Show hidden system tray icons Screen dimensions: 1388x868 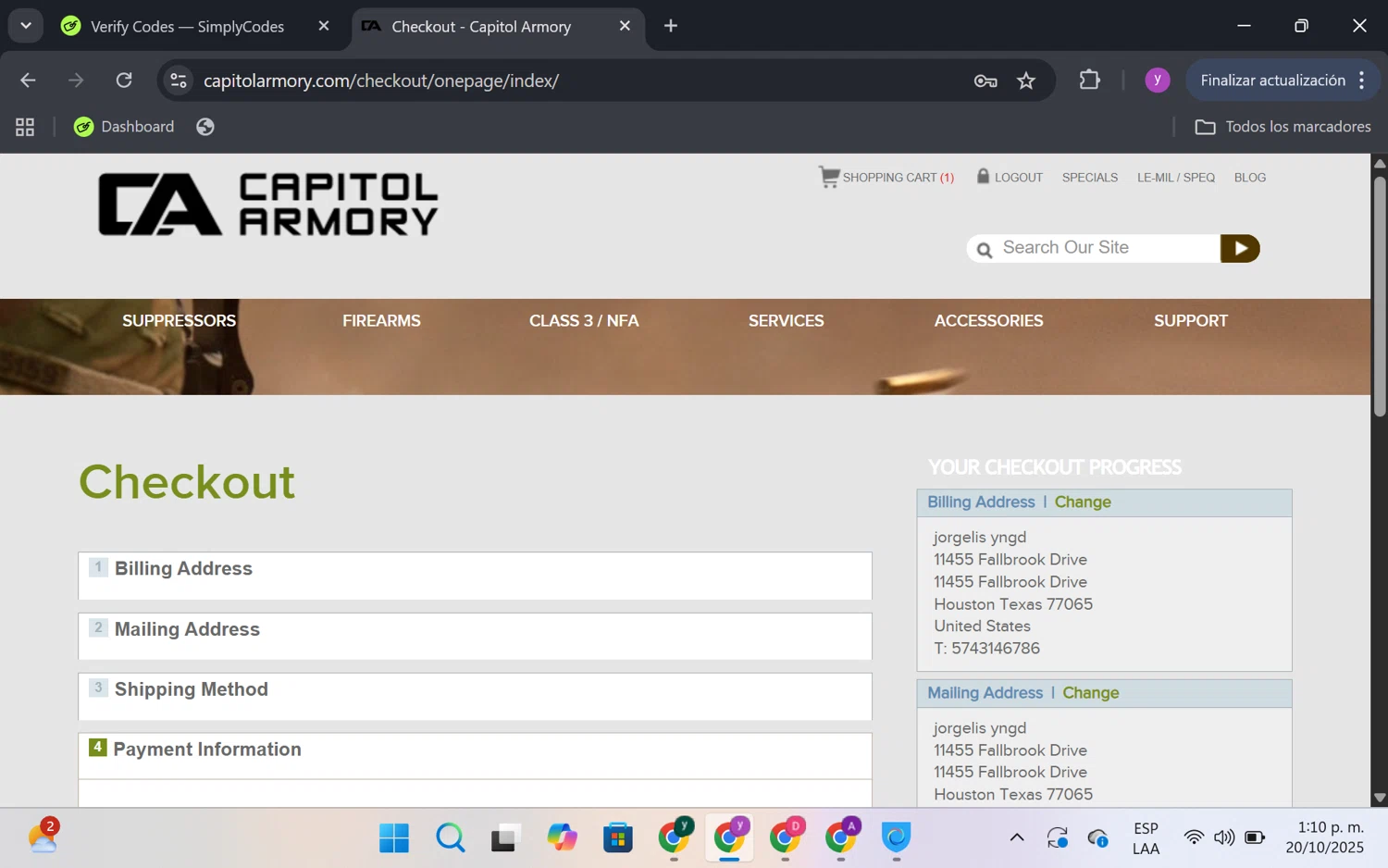click(1017, 837)
